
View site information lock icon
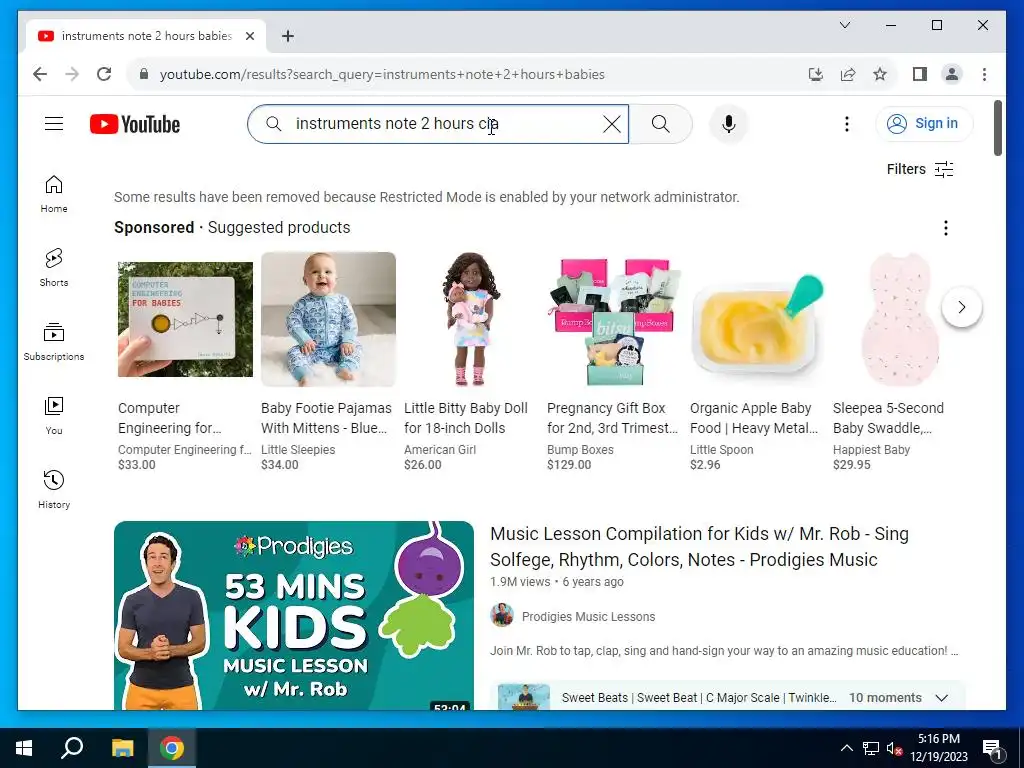(144, 74)
